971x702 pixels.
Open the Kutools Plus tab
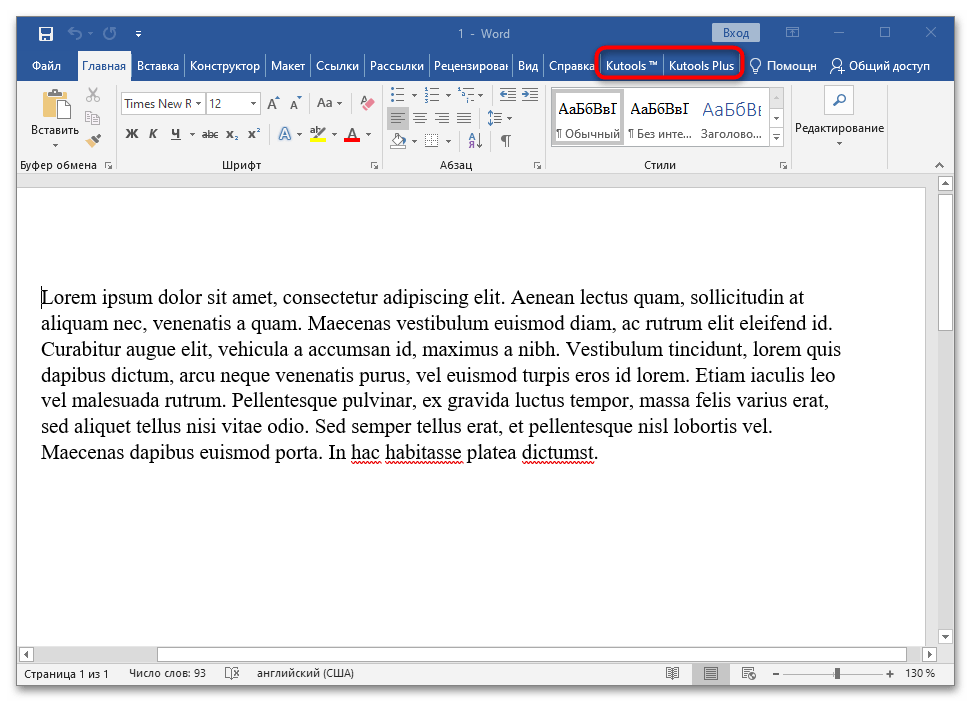[x=701, y=66]
